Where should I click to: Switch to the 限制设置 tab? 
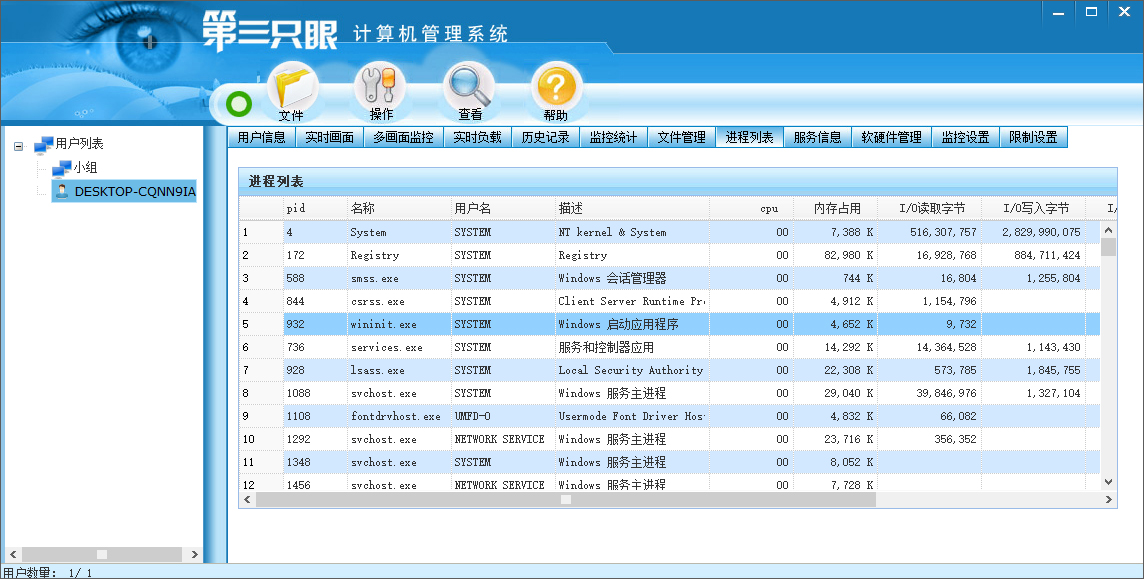pos(1033,137)
